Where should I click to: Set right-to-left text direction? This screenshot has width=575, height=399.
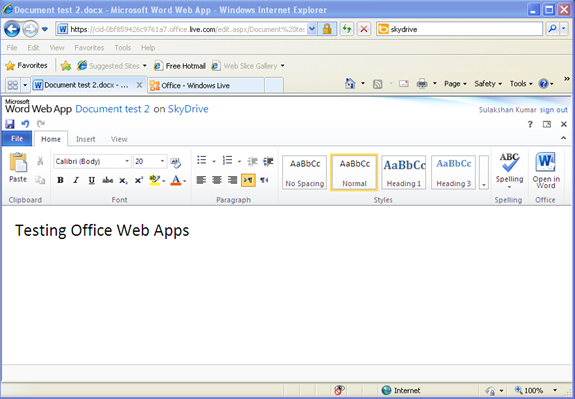coord(264,180)
